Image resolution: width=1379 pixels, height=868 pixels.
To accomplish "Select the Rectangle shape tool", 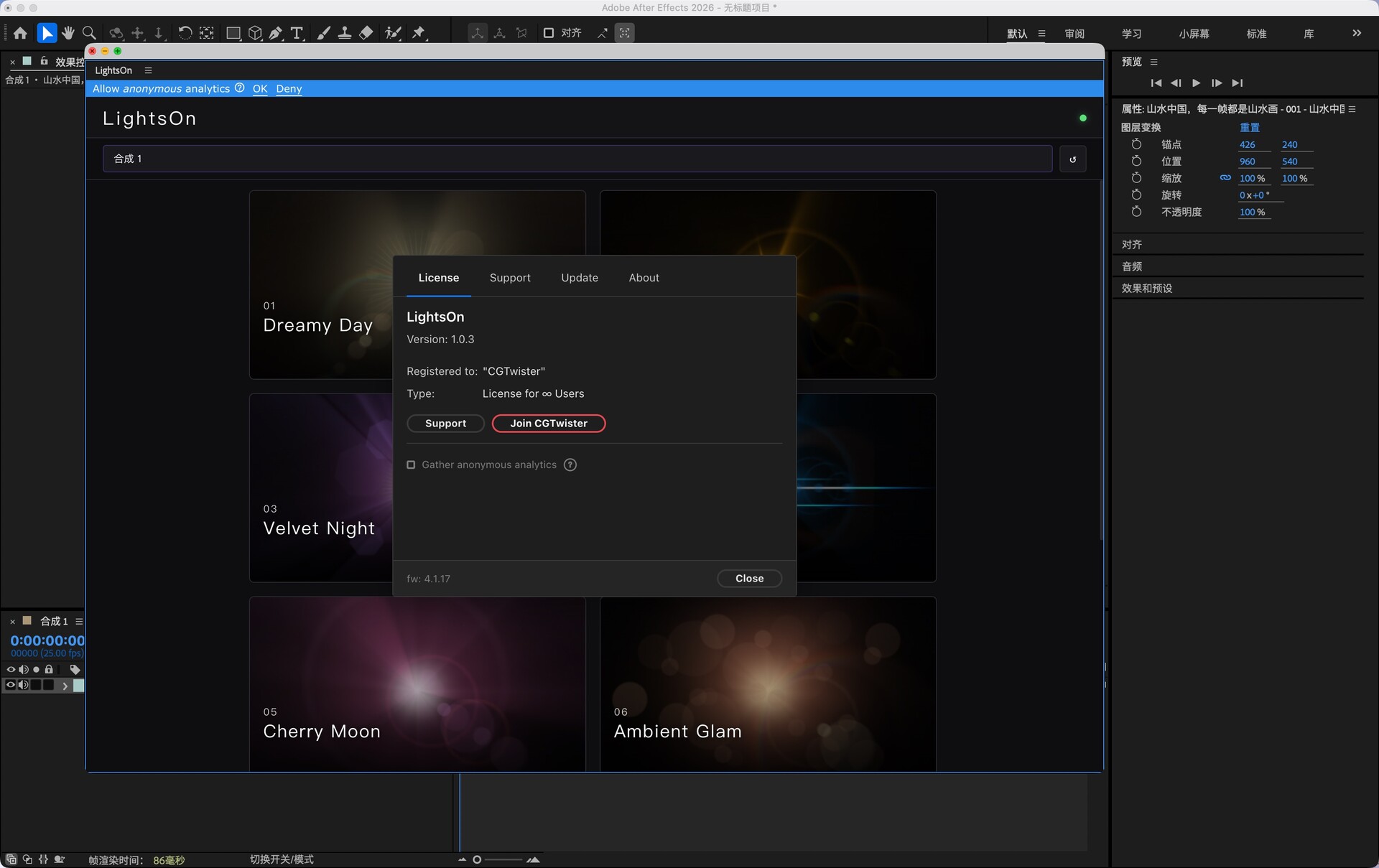I will 233,33.
